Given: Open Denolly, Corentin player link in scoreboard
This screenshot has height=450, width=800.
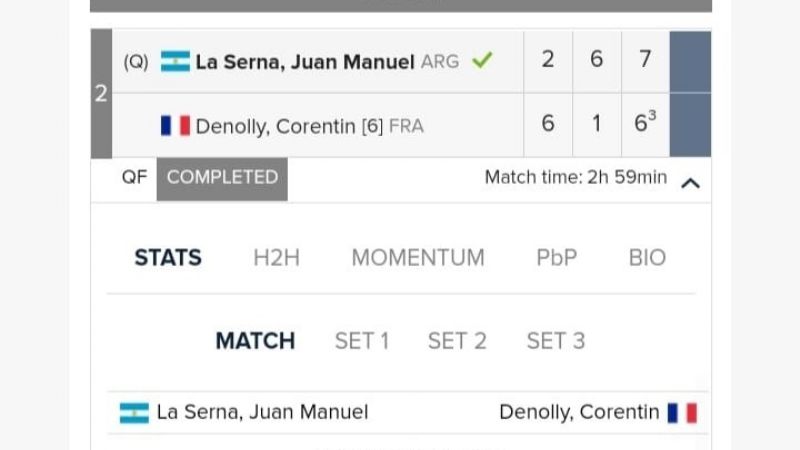Looking at the screenshot, I should point(275,127).
